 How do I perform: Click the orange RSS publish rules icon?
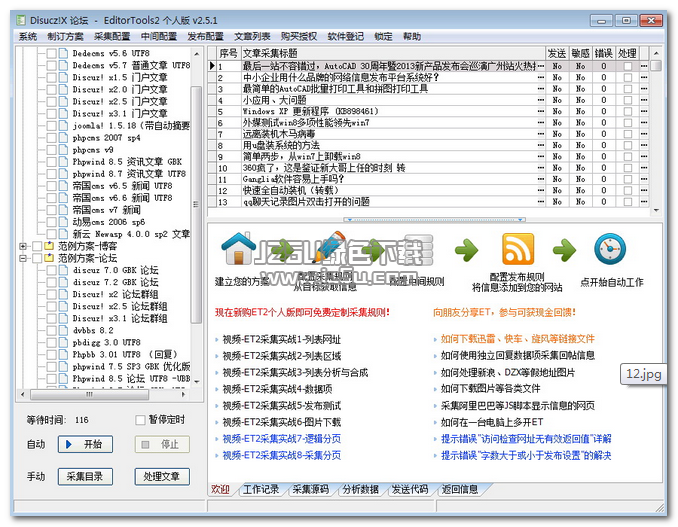[x=518, y=249]
